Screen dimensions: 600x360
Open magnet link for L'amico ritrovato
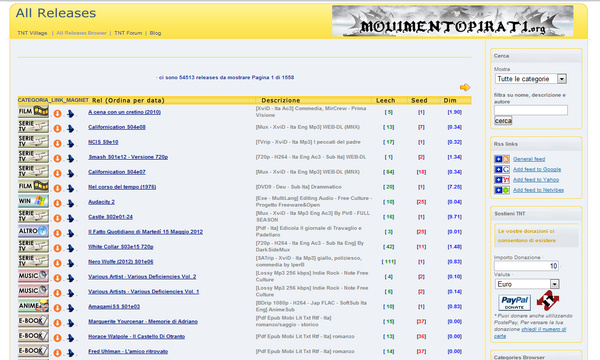[x=71, y=352]
